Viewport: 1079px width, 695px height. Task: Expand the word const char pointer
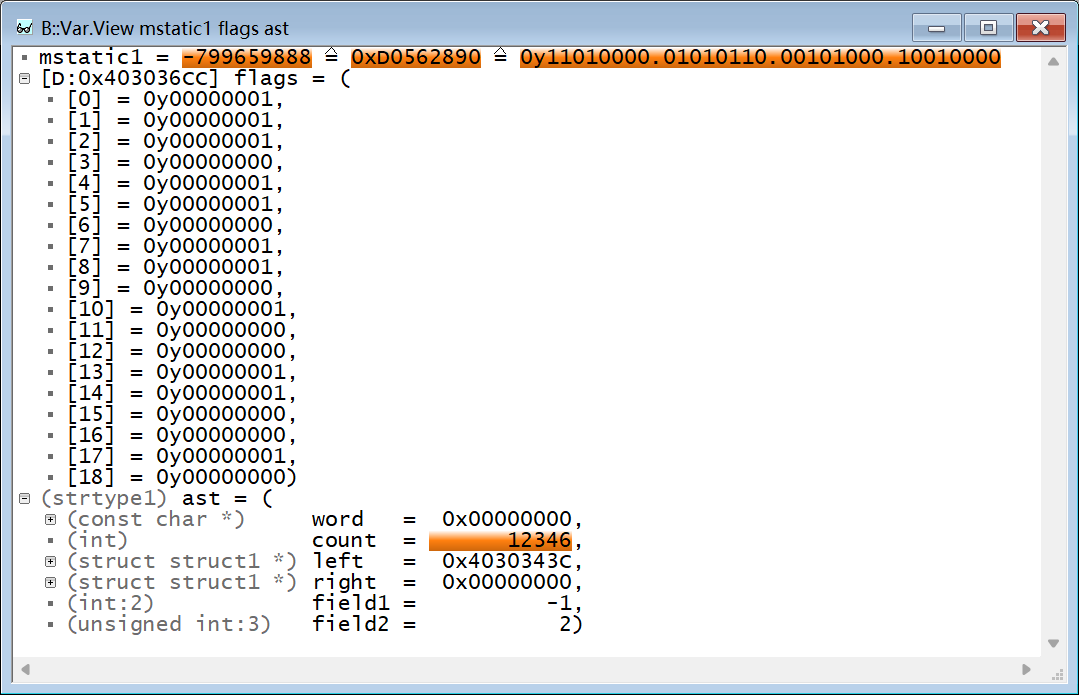click(x=50, y=520)
